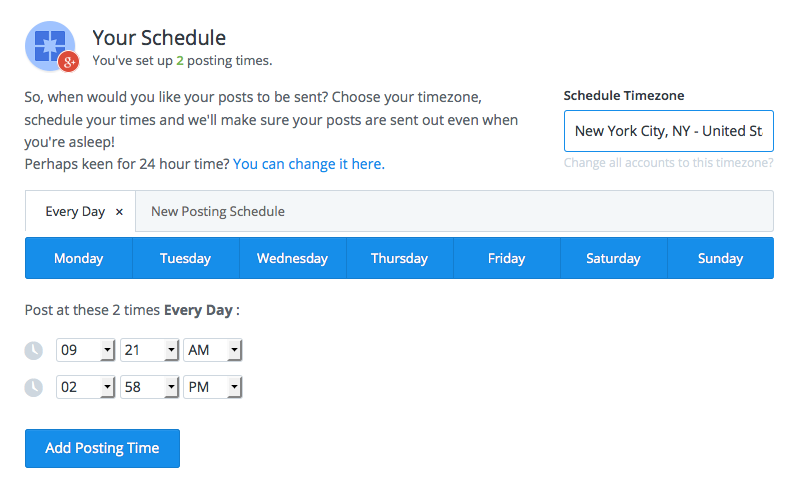Image resolution: width=789 pixels, height=483 pixels.
Task: Follow the You can change it here link
Action: click(309, 164)
